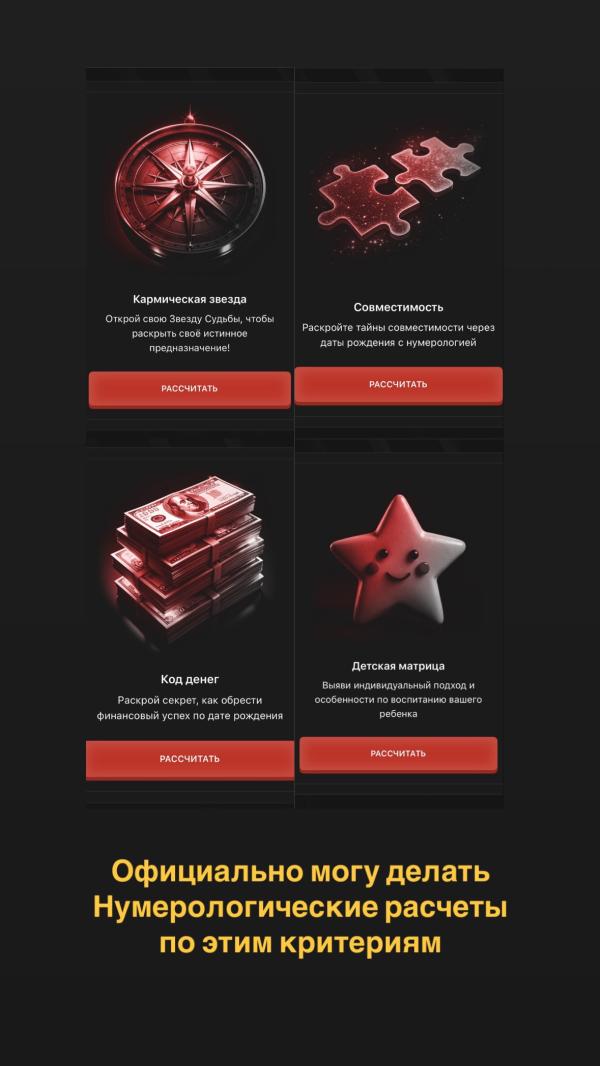
Task: Click РАССЧИТАТЬ under Кармическая звезда
Action: [190, 390]
